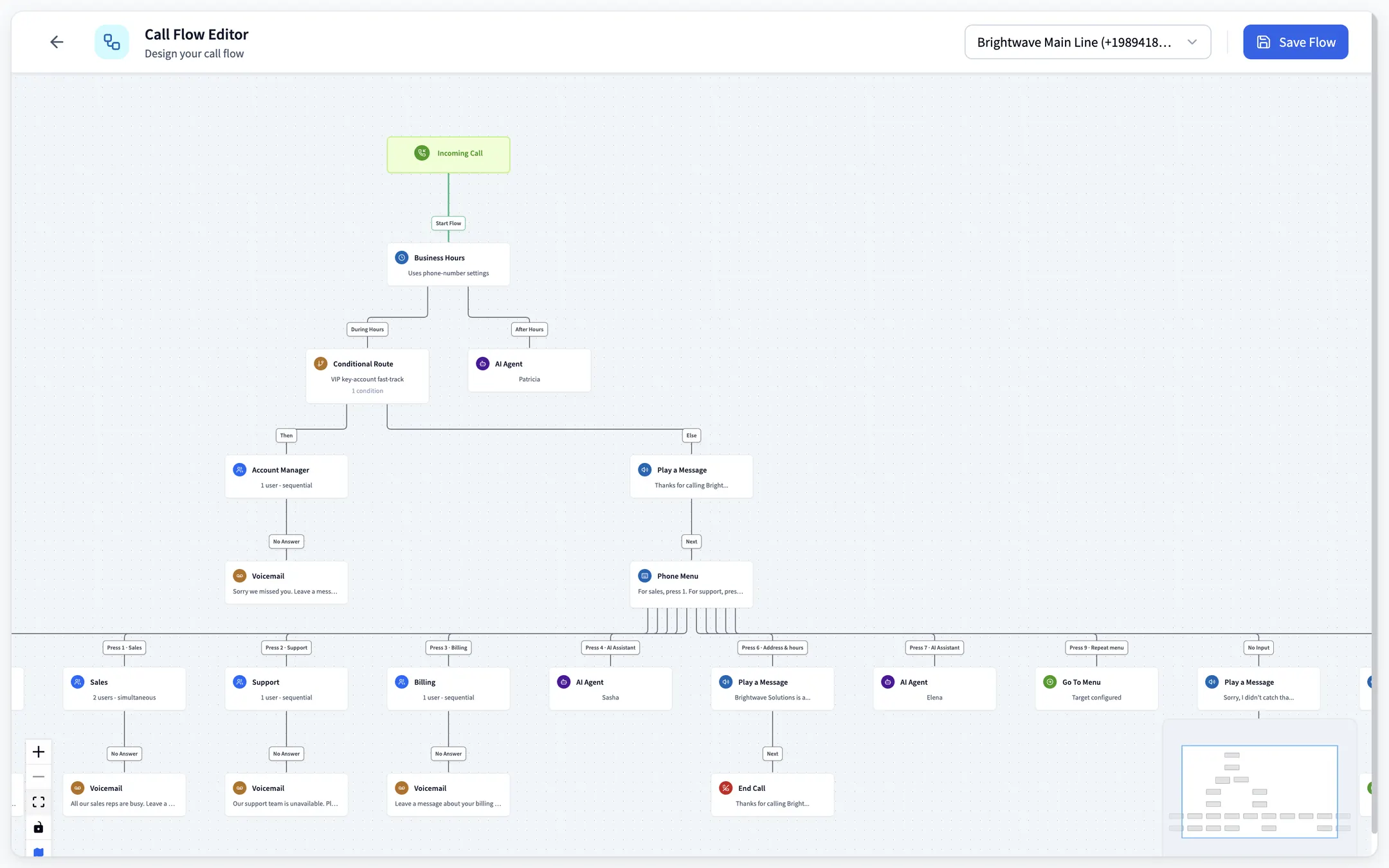Click the End Call hangup icon
The width and height of the screenshot is (1389, 868).
coord(725,788)
